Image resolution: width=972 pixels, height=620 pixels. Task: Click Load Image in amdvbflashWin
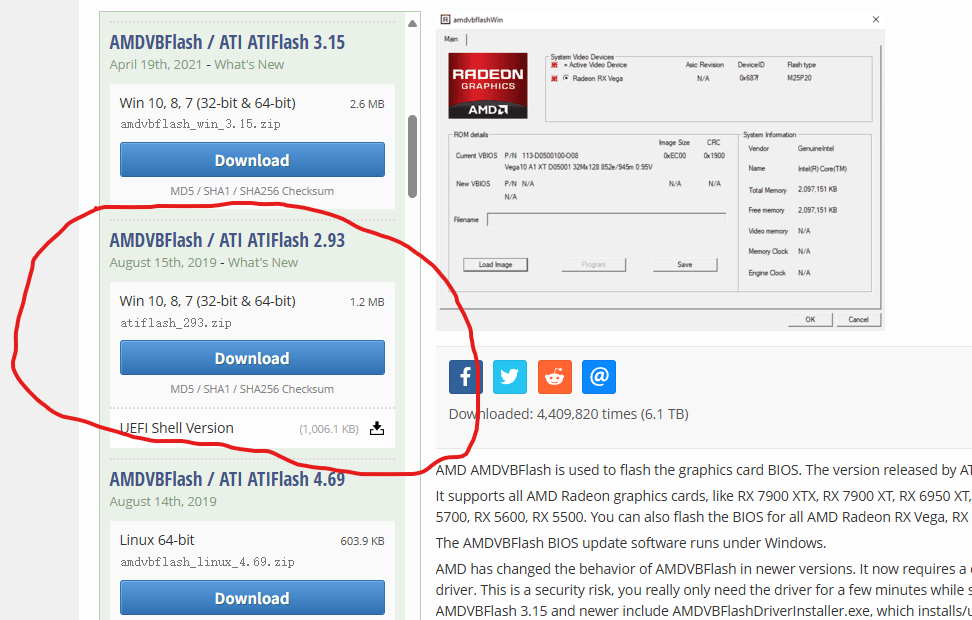[495, 265]
